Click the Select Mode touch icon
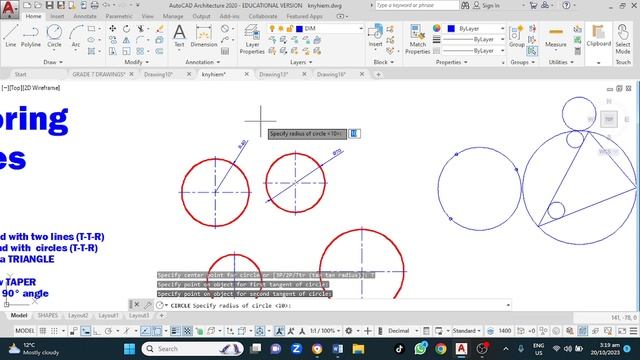The height and width of the screenshot is (360, 640). click(x=623, y=39)
